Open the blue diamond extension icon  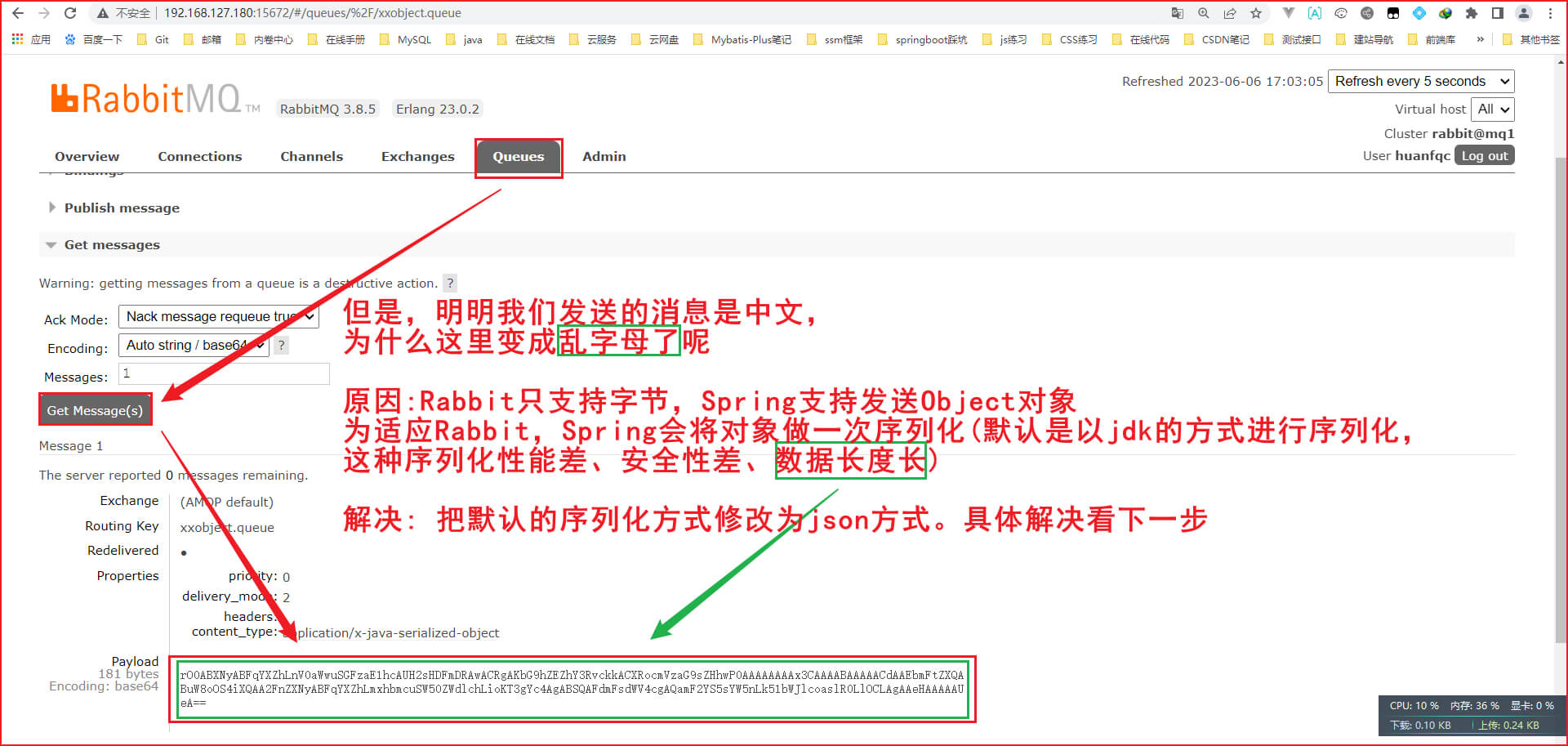(x=1419, y=13)
